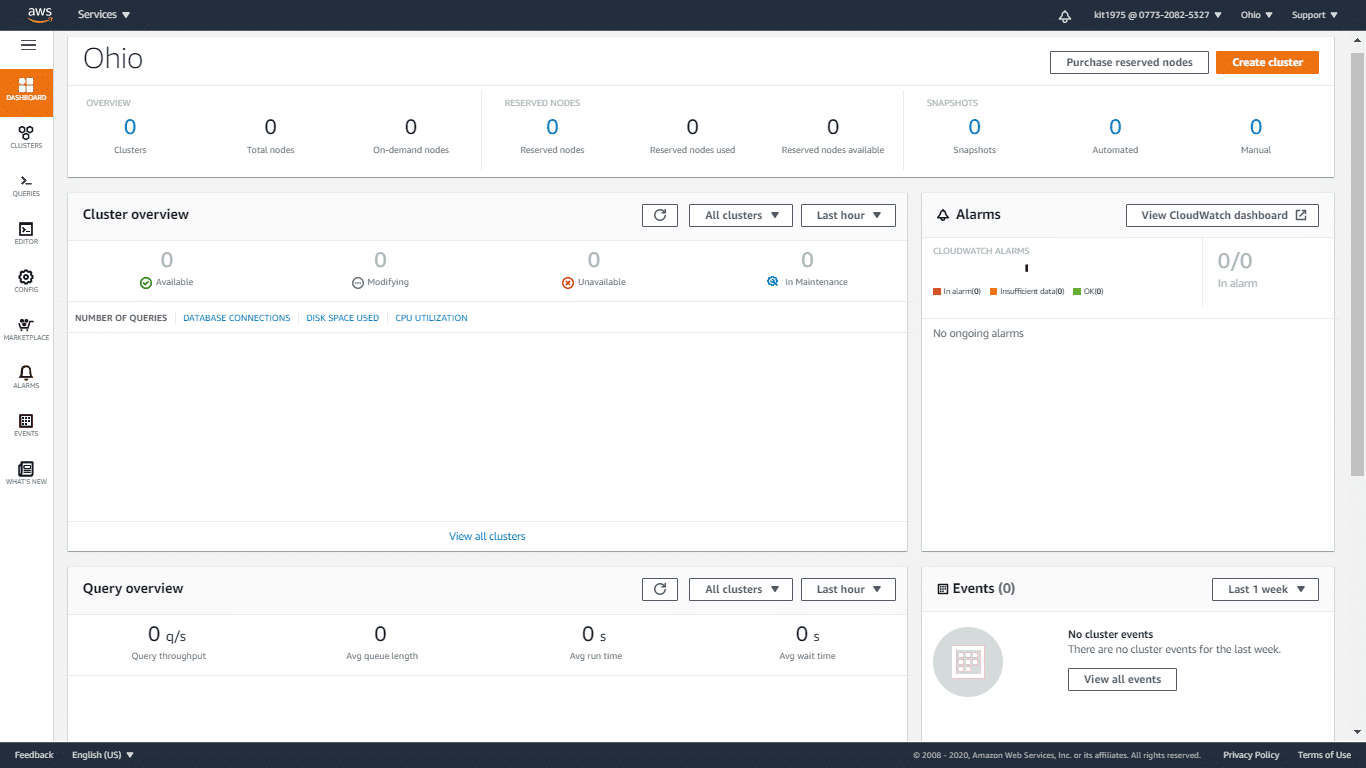The height and width of the screenshot is (768, 1366).
Task: Open the Ohio region selector
Action: [x=1256, y=14]
